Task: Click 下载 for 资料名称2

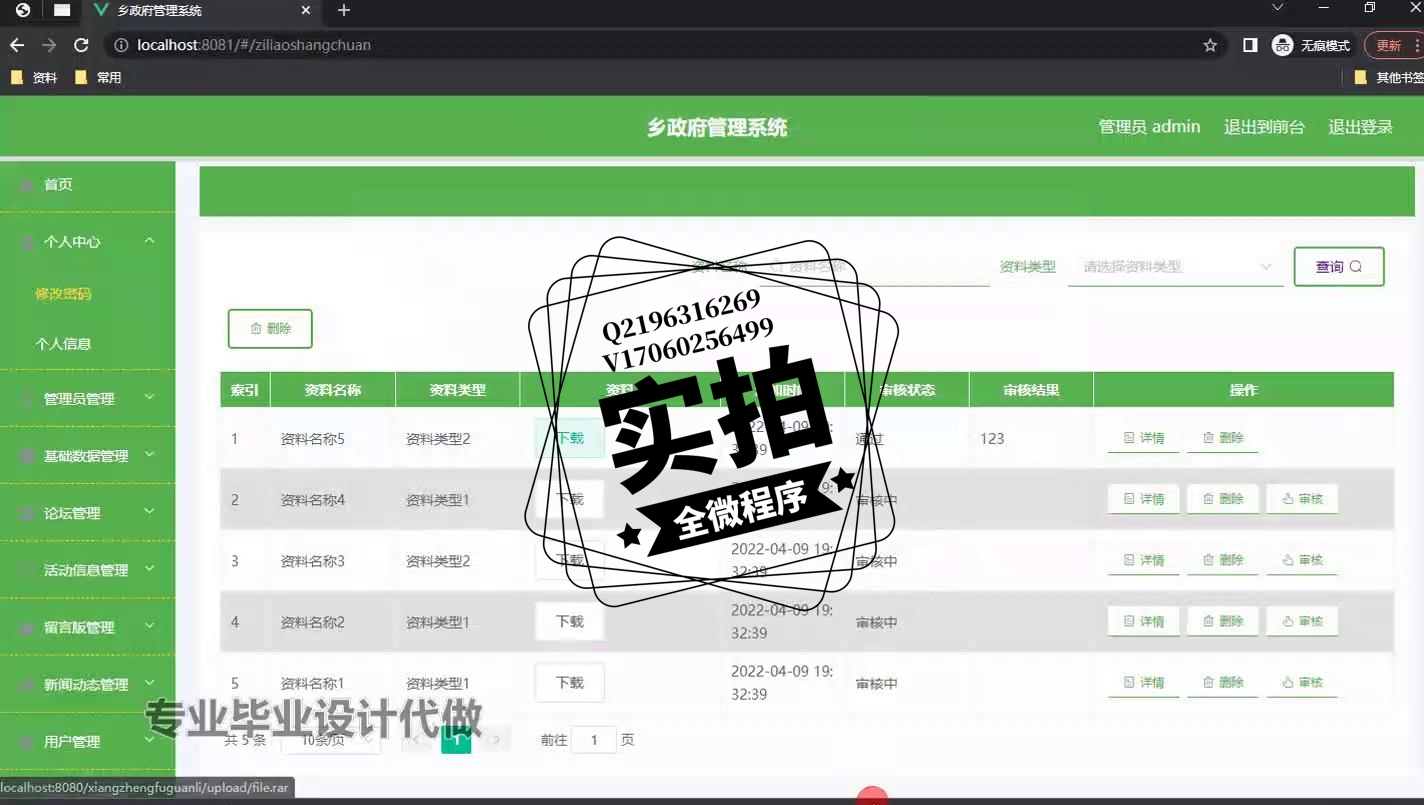Action: (x=570, y=622)
